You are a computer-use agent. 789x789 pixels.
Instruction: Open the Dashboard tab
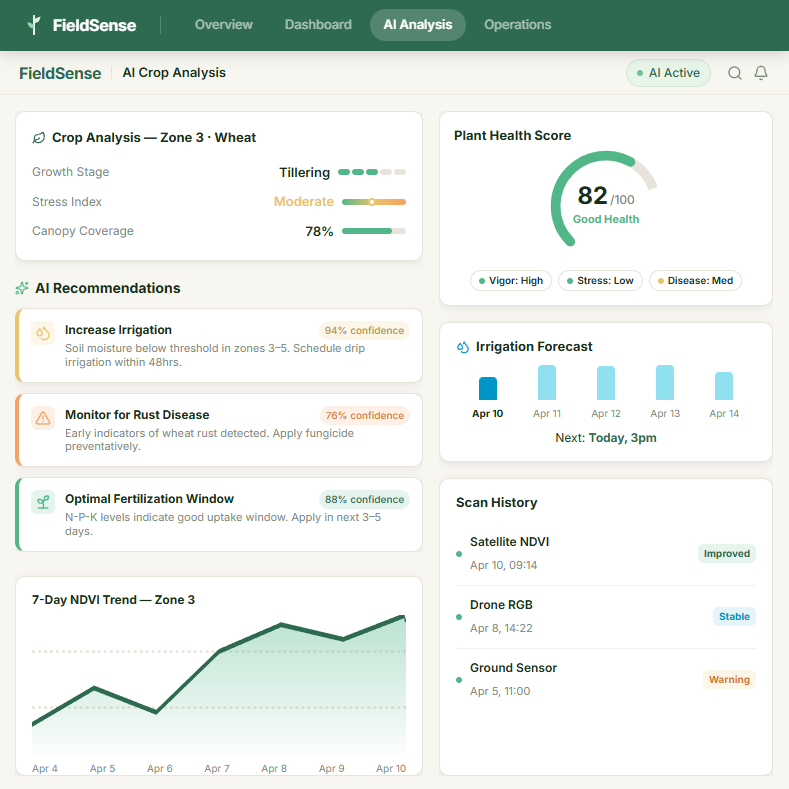point(318,24)
